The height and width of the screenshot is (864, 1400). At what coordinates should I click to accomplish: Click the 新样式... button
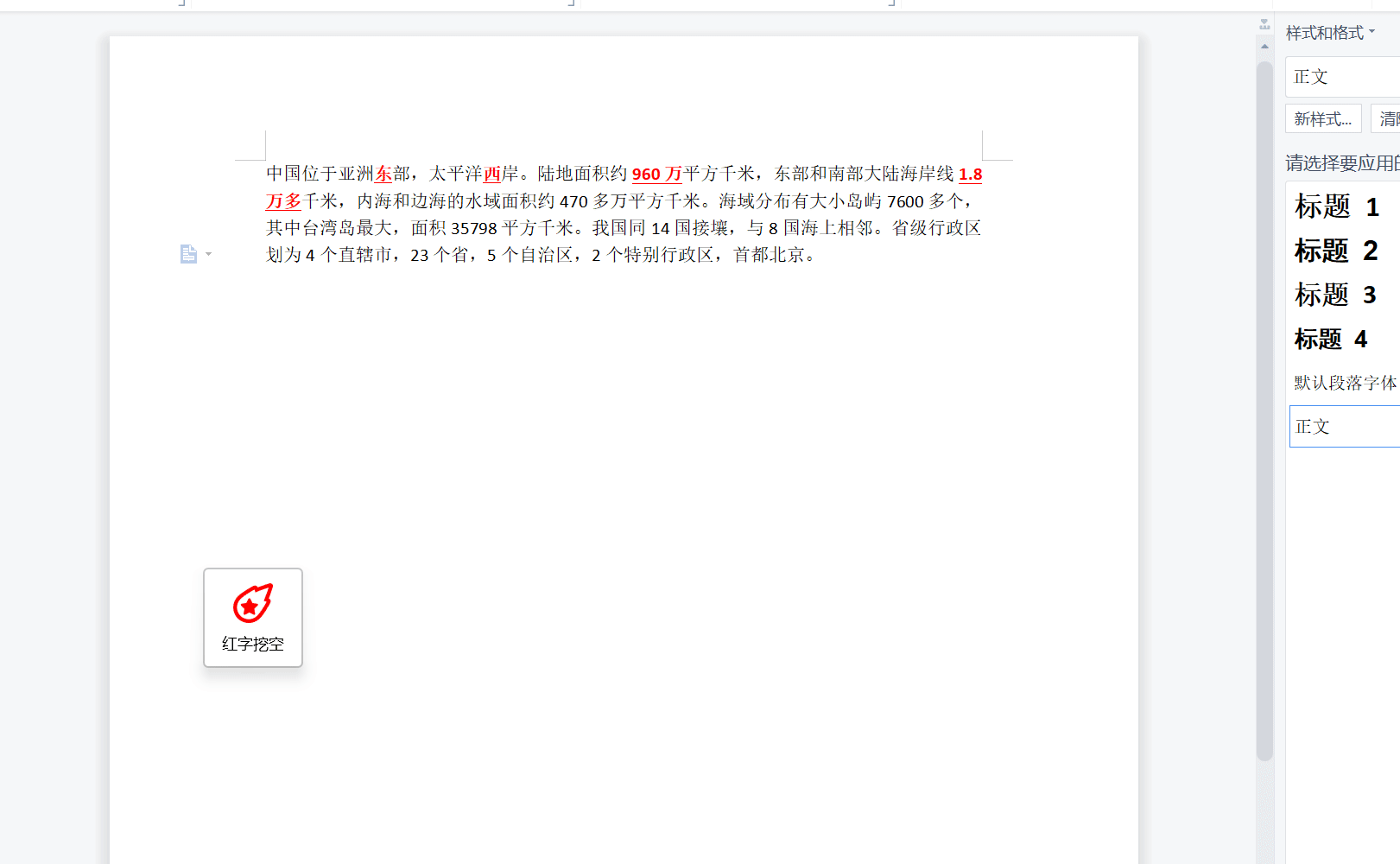1322,119
